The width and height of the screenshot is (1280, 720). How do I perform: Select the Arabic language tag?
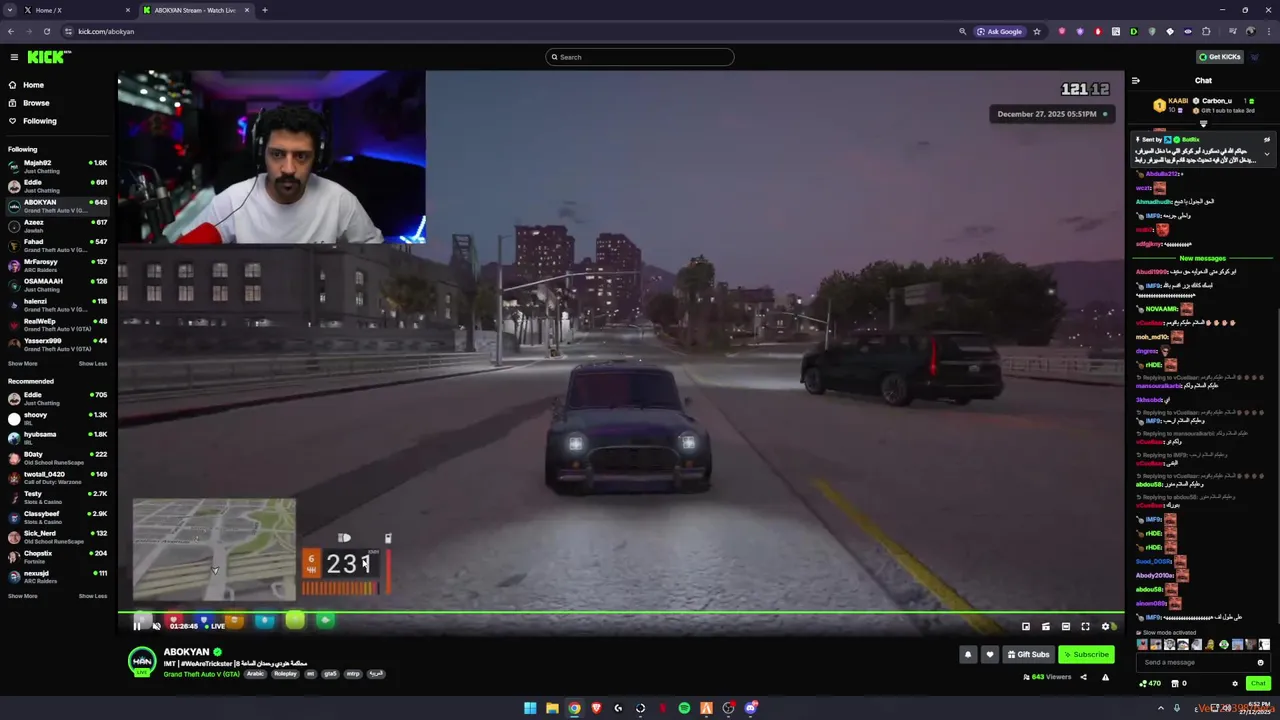pos(256,674)
